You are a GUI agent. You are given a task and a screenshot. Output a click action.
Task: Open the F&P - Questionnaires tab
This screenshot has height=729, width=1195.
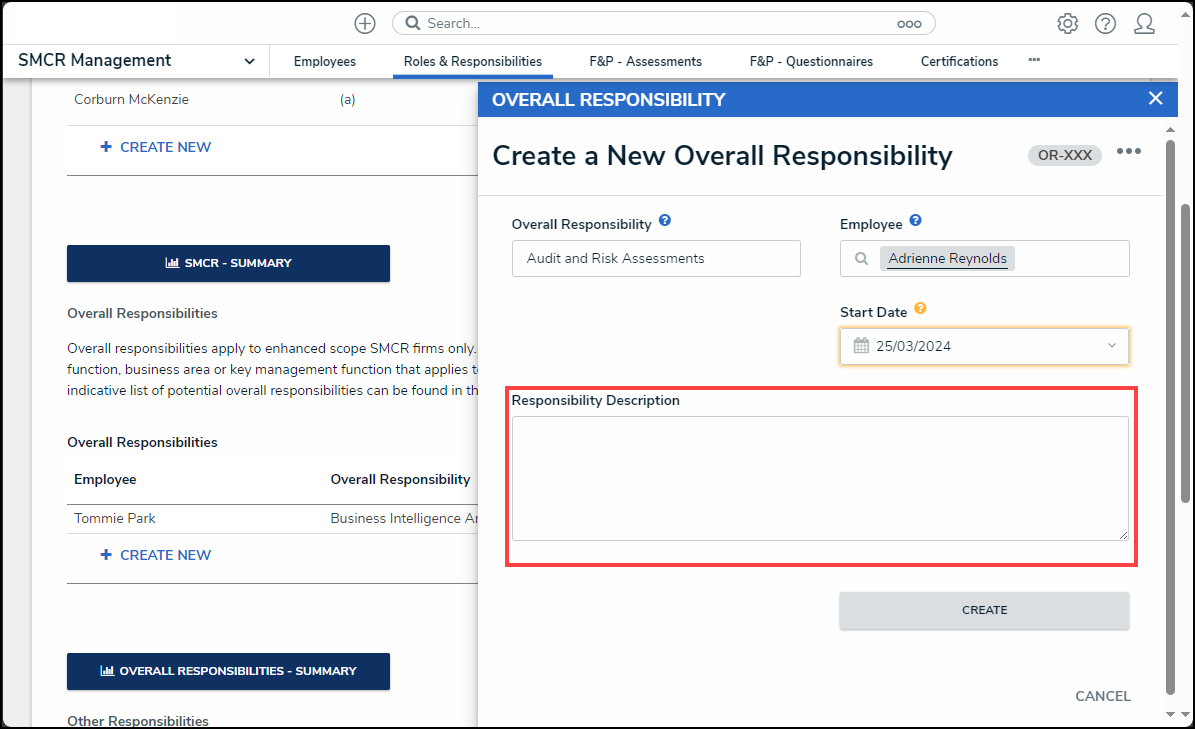pos(810,61)
